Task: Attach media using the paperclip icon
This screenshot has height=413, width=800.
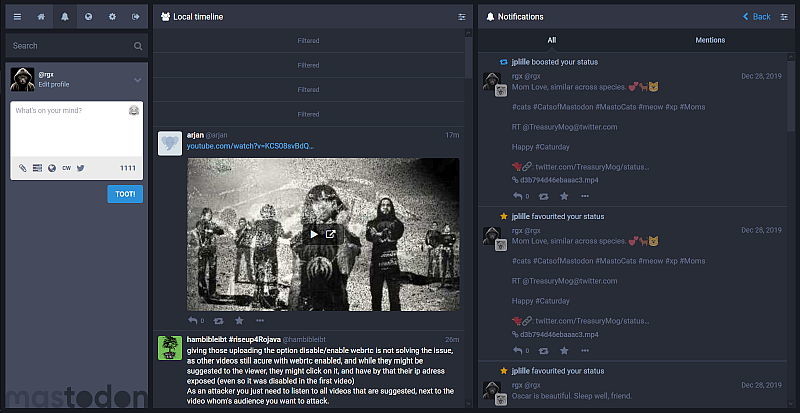Action: 23,168
